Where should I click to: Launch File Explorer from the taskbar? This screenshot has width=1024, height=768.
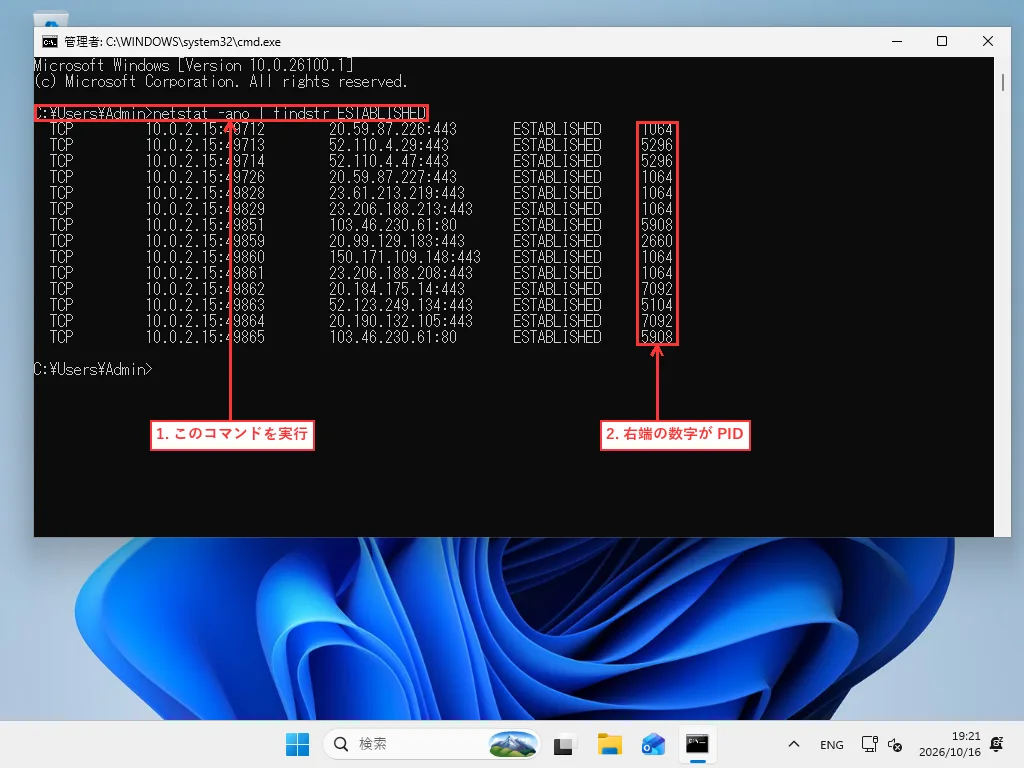coord(609,744)
